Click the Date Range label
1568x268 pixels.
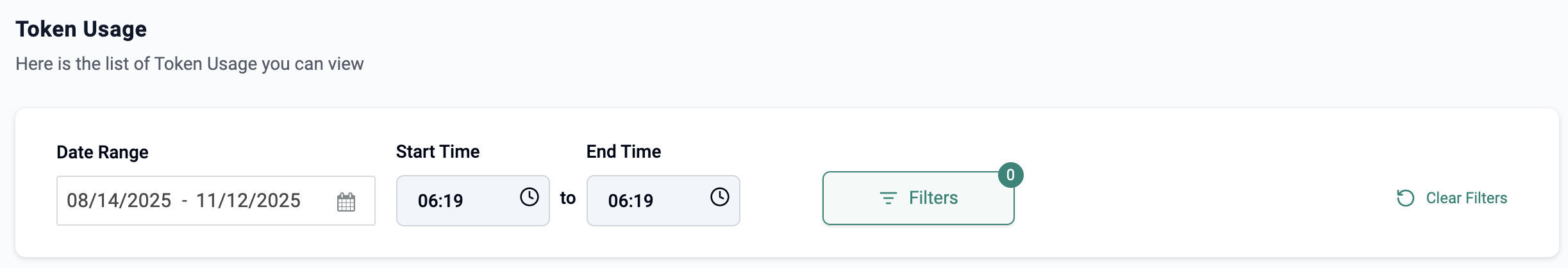(x=103, y=152)
